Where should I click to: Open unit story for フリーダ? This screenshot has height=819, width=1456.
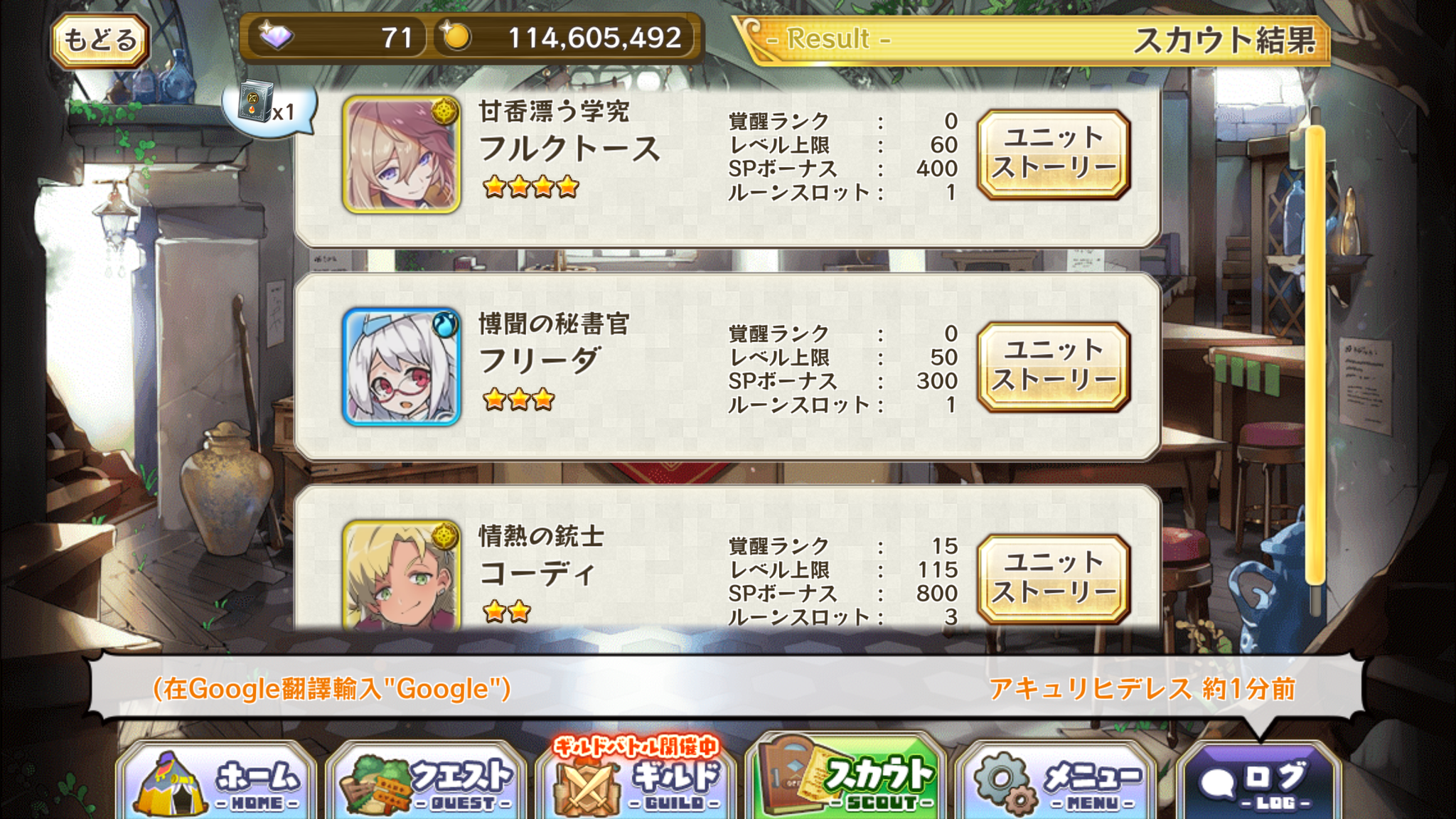pos(1054,366)
